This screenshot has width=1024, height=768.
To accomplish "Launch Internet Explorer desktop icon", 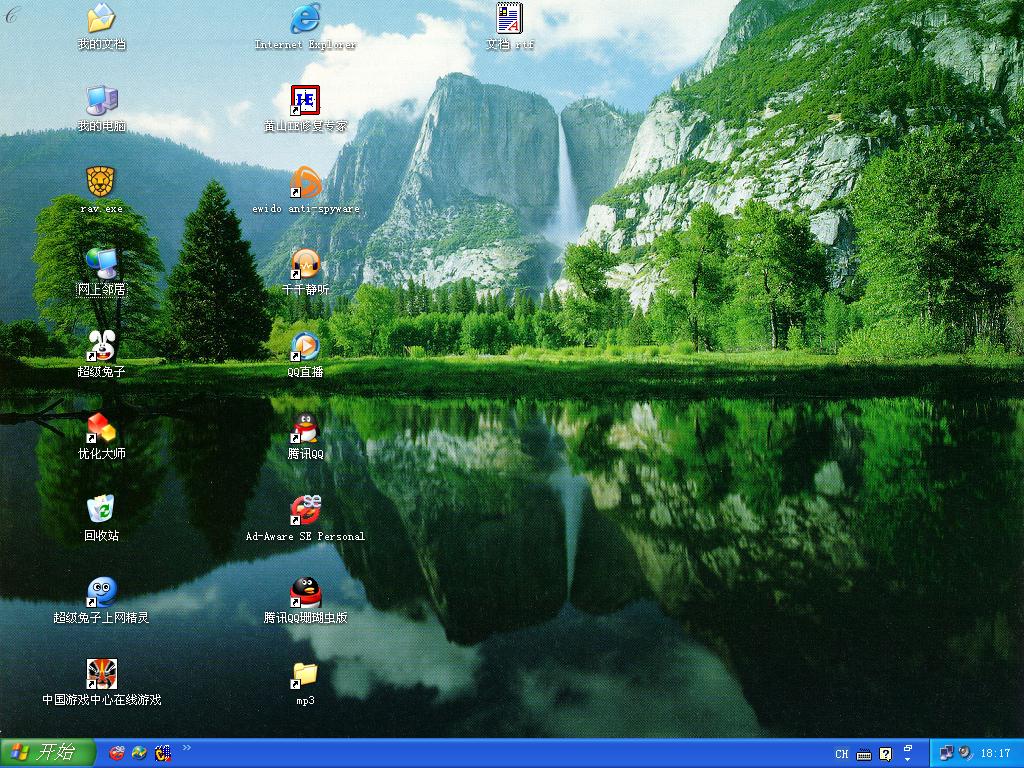I will pos(305,18).
